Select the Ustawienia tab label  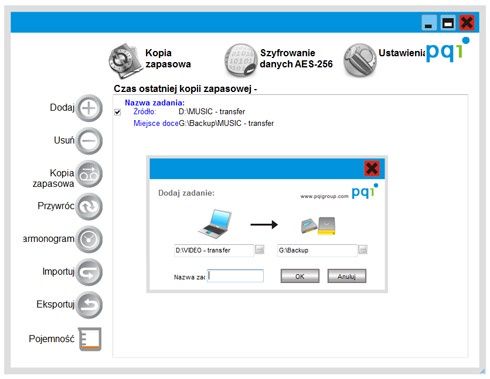[x=402, y=53]
